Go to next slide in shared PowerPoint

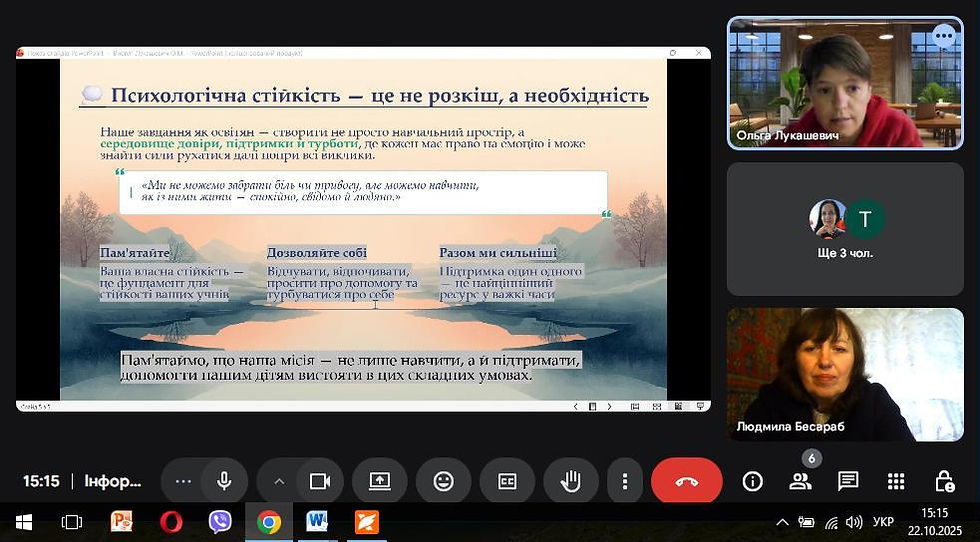pos(609,406)
